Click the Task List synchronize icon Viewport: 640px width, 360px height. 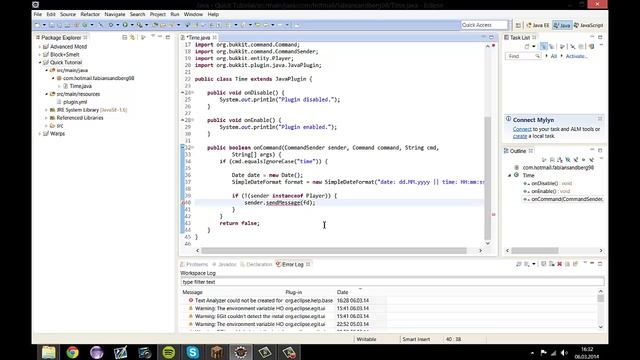(x=591, y=47)
